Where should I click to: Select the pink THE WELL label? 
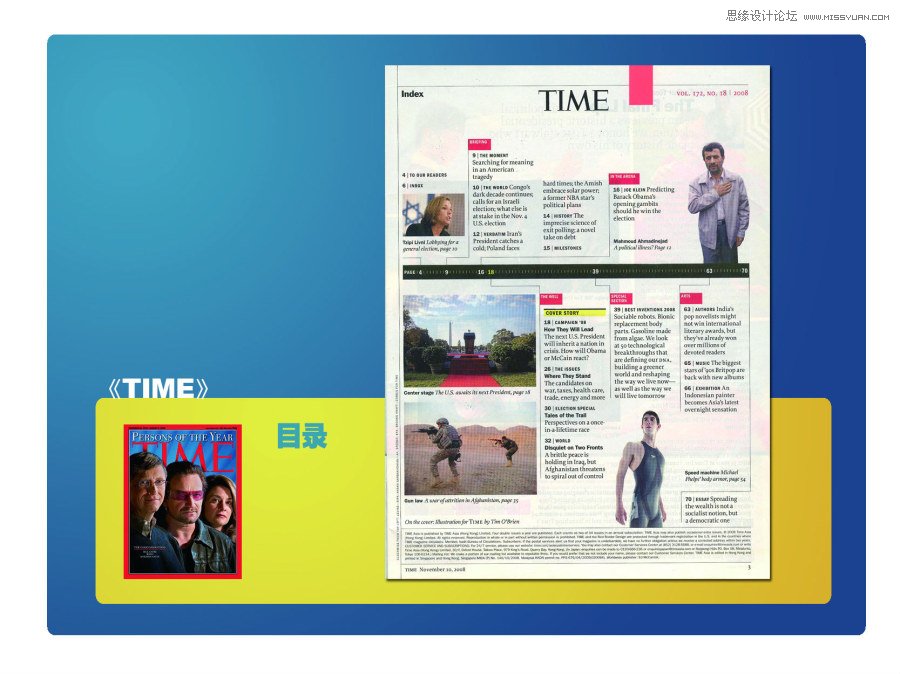tap(550, 297)
